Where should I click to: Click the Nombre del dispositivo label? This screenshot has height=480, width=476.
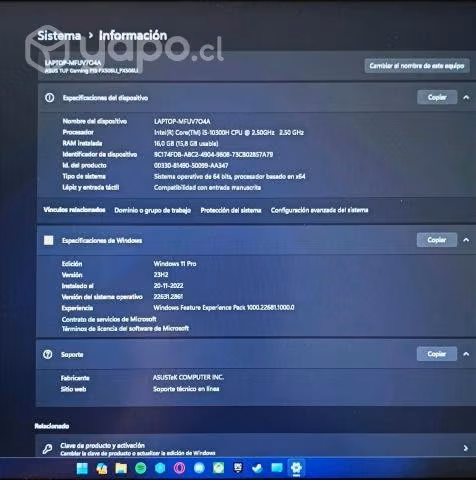pyautogui.click(x=95, y=121)
